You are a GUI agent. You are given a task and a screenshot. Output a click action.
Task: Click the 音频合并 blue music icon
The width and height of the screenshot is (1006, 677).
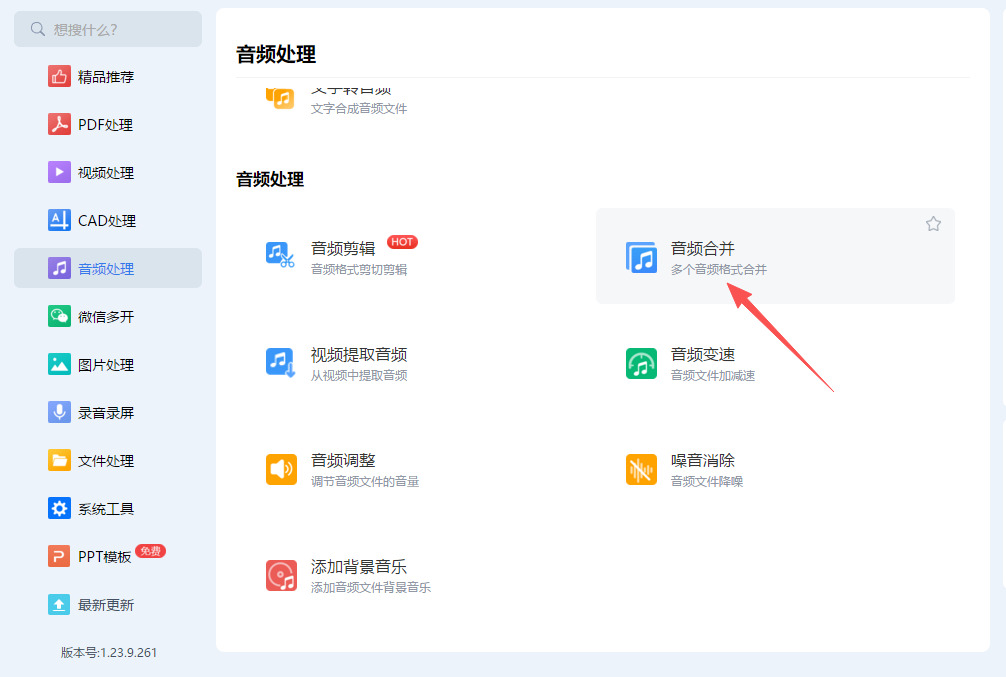pos(641,257)
